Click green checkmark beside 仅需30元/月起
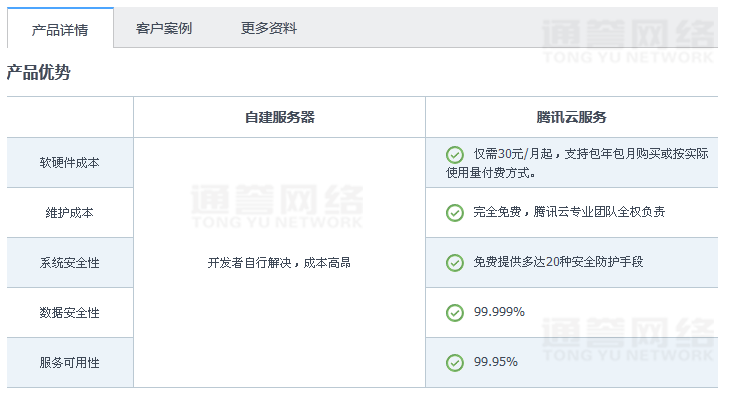The width and height of the screenshot is (730, 396). click(454, 154)
